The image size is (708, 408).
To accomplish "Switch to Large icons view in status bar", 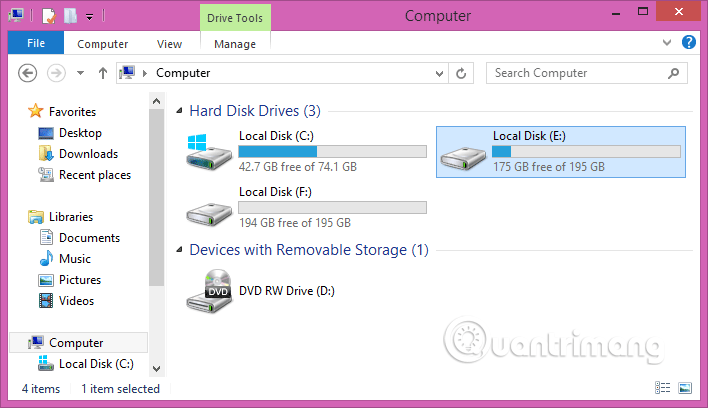I will pos(684,388).
